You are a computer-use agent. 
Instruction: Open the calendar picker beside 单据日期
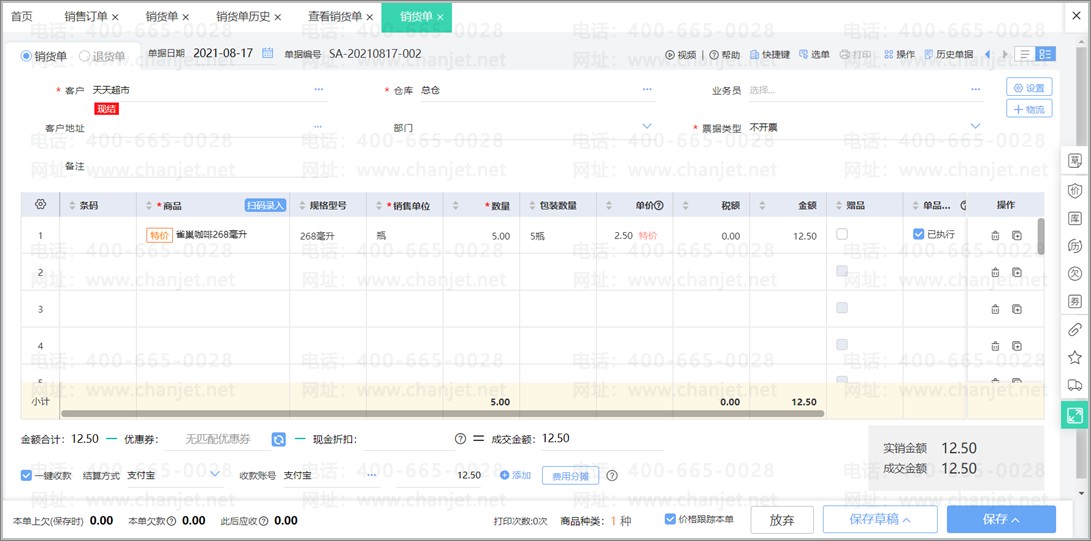pos(267,54)
